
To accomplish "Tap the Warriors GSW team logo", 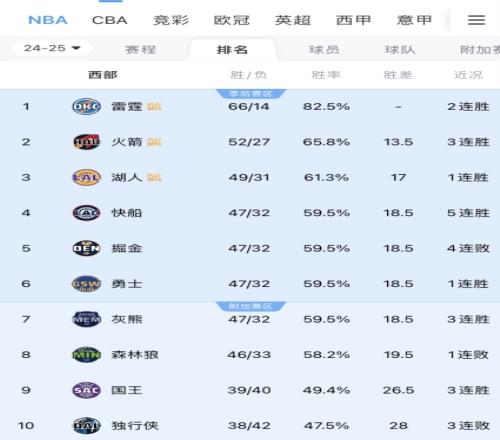I will pos(86,284).
